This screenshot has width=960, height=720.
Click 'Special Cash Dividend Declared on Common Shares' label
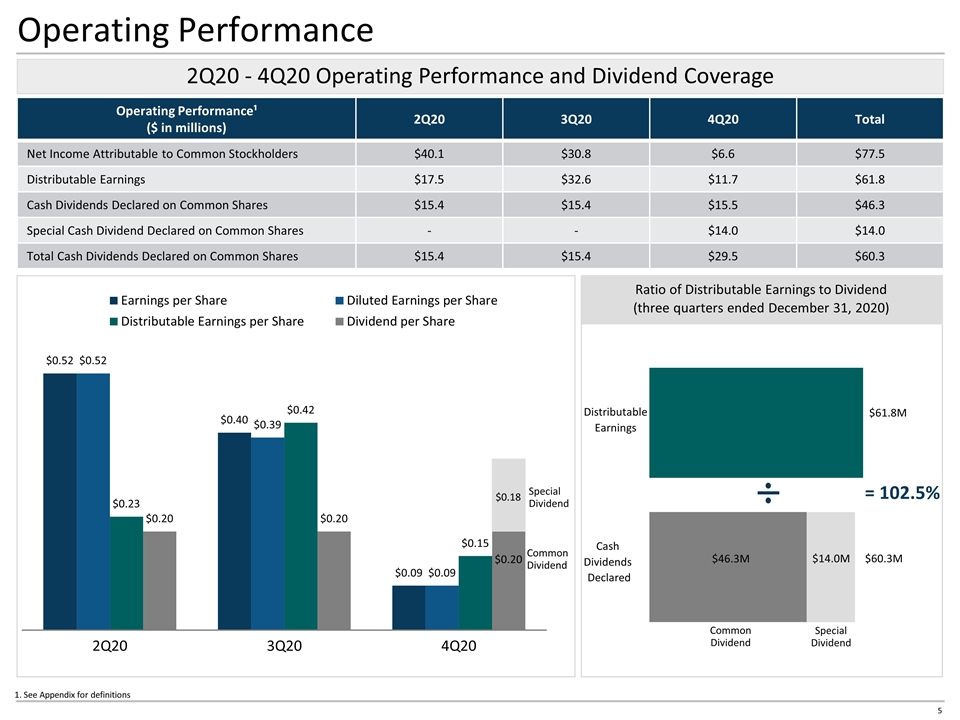(x=165, y=231)
